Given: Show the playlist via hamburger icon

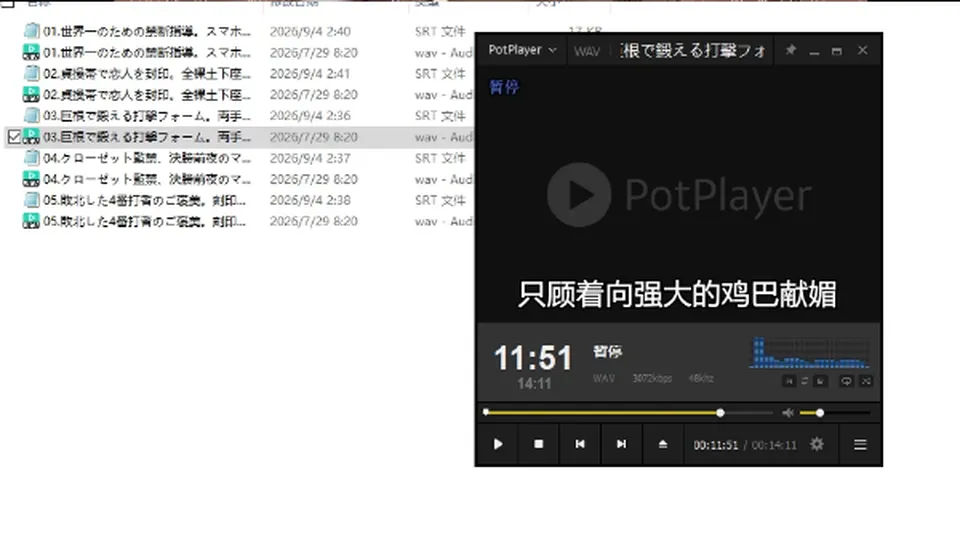Looking at the screenshot, I should [860, 445].
